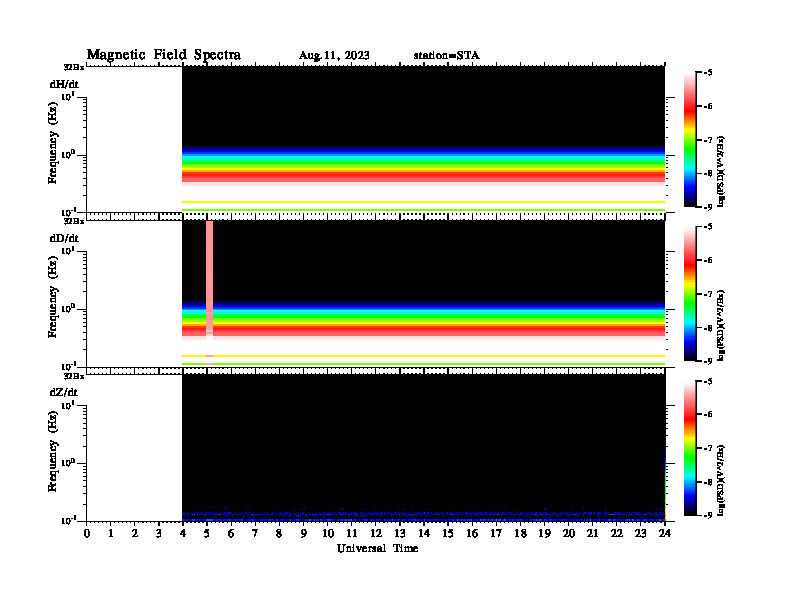Click the red band in the dH/dt spectrogram
Viewport: 792px width, 612px height.
pos(423,176)
